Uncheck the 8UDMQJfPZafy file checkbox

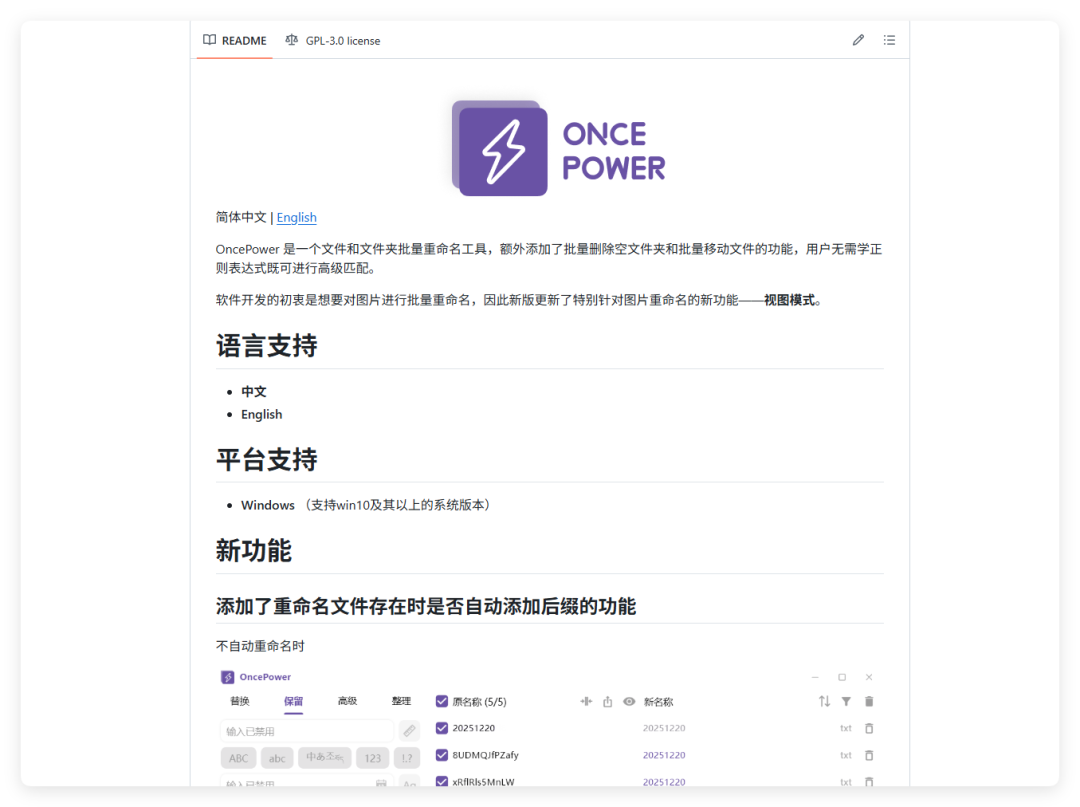(442, 755)
